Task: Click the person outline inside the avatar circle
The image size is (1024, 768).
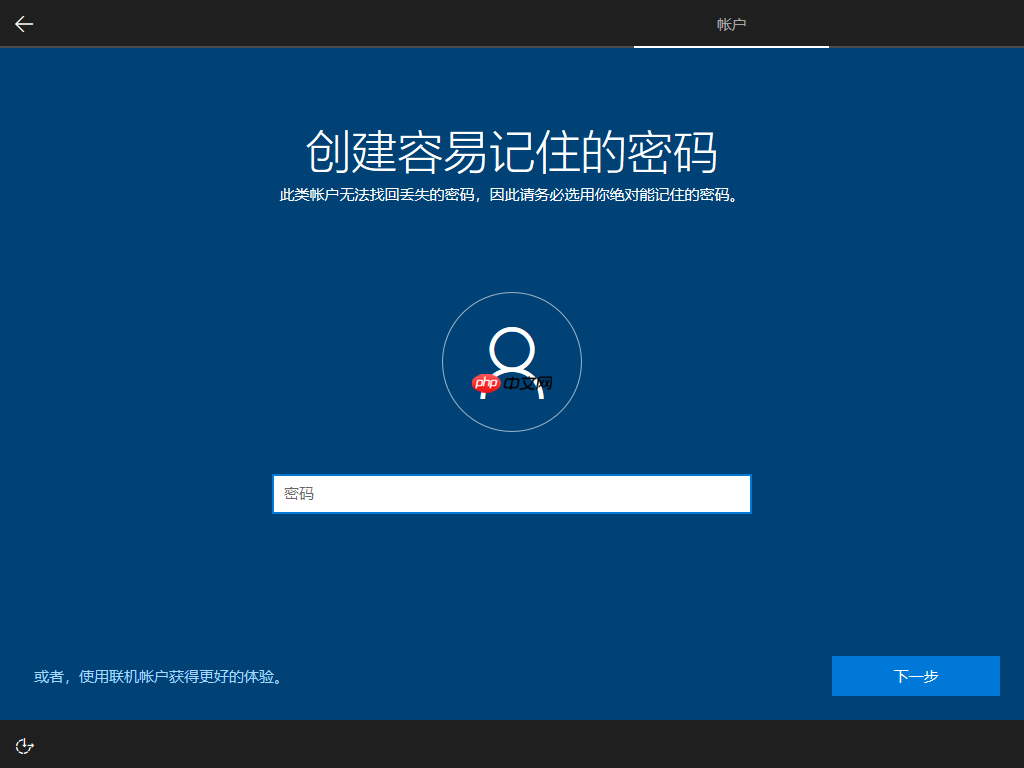Action: pyautogui.click(x=512, y=345)
